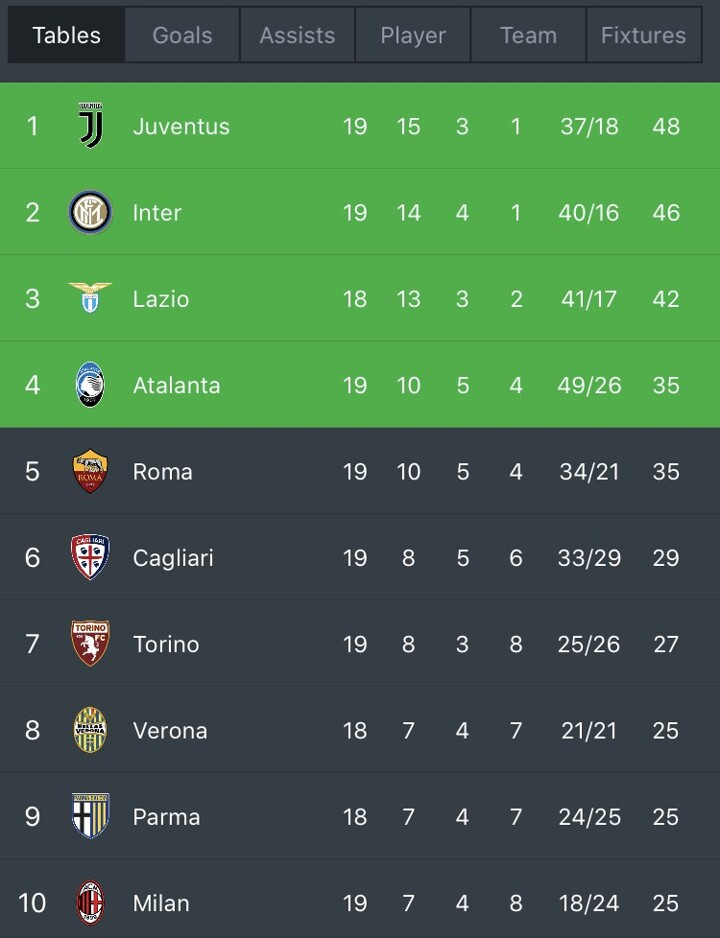
Task: Select the Tables tab
Action: point(66,35)
